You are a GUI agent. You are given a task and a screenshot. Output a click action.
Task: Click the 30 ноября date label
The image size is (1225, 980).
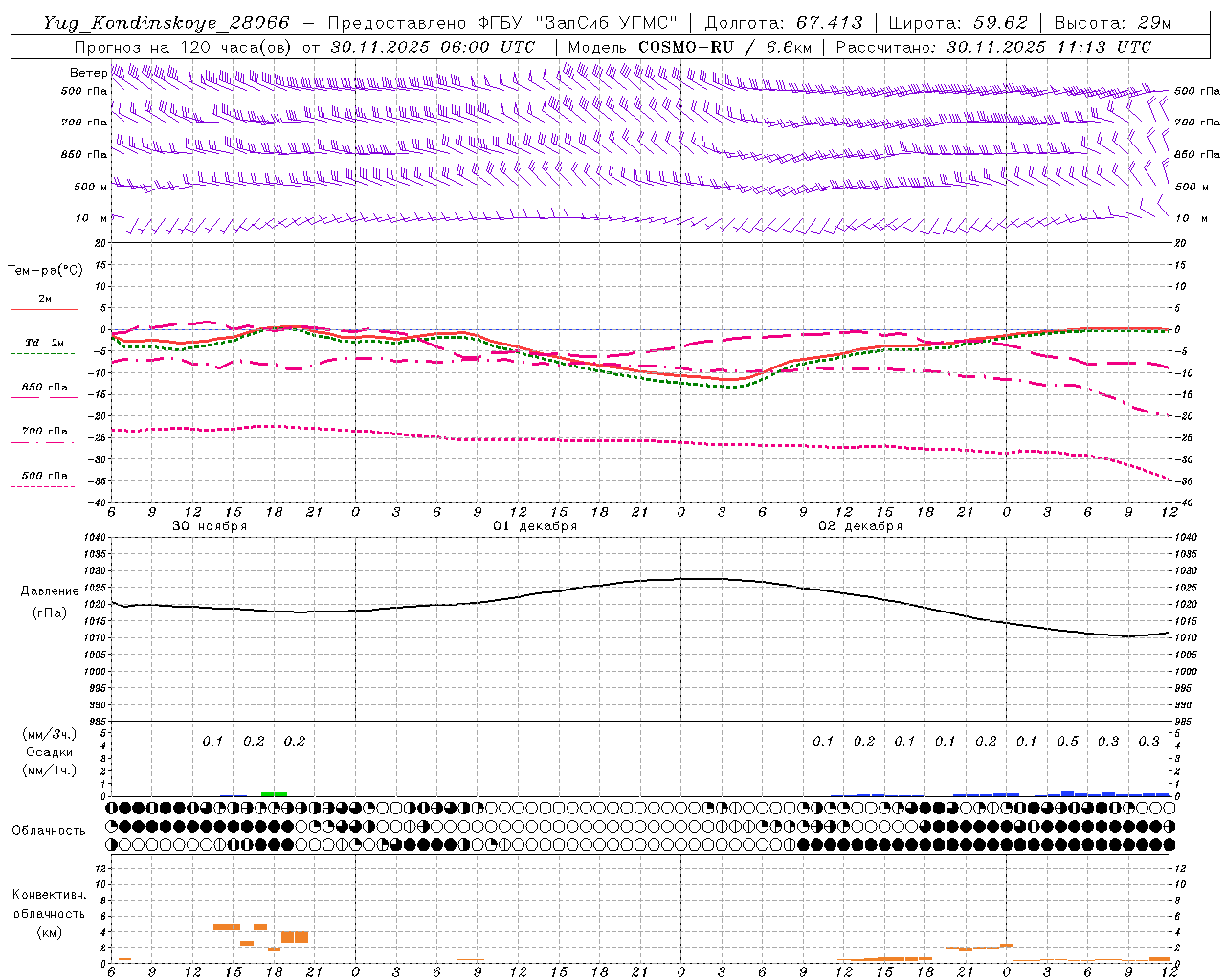[x=210, y=526]
